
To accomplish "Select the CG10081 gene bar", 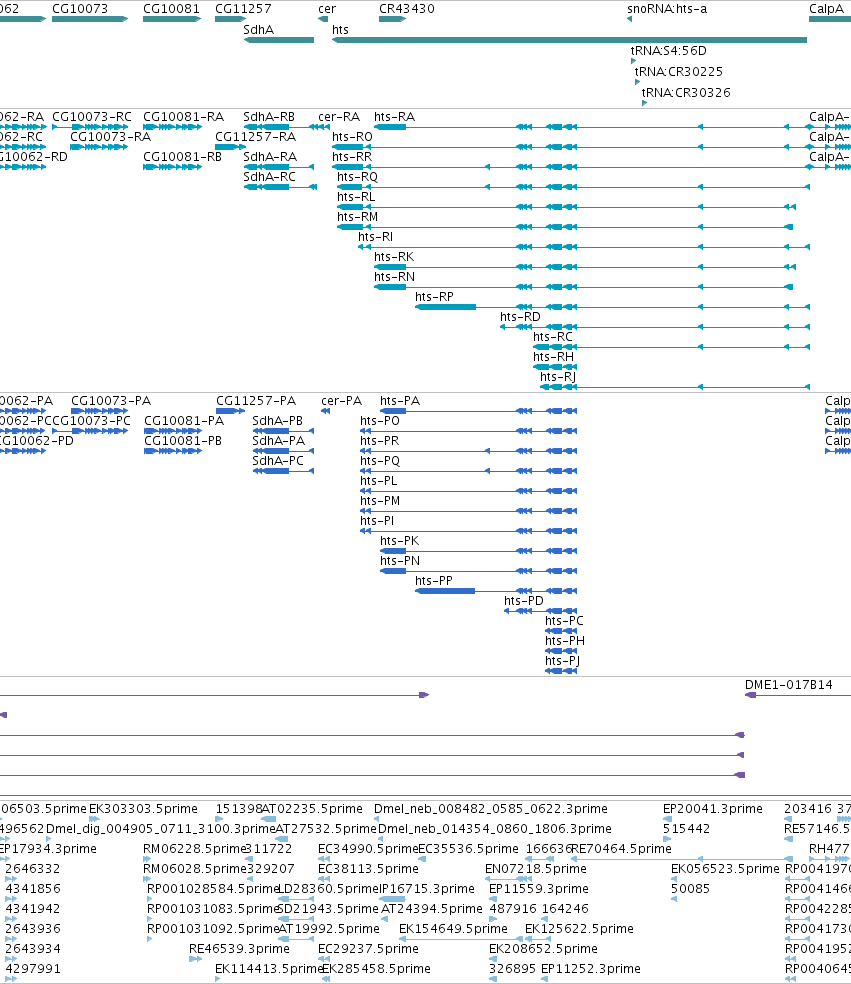I will [x=172, y=19].
